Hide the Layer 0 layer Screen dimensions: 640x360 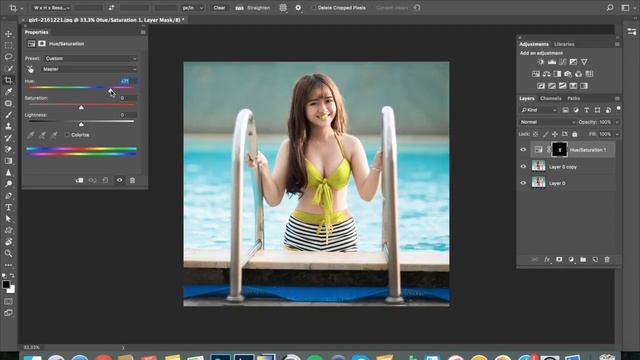[x=523, y=183]
